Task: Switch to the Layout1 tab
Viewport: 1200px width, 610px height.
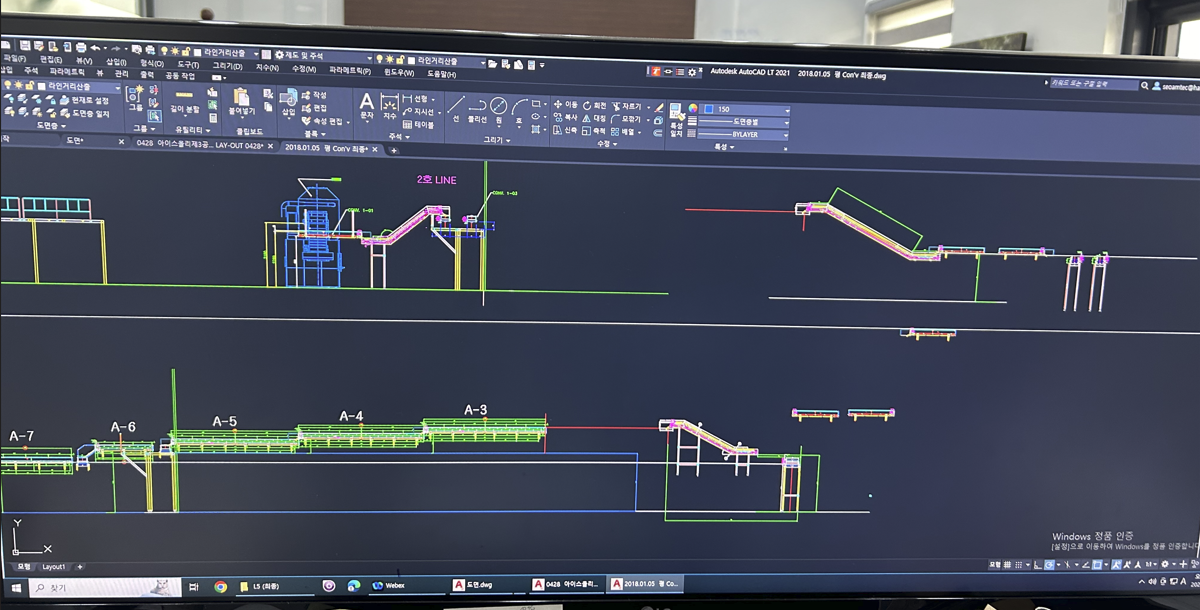Action: pyautogui.click(x=53, y=566)
